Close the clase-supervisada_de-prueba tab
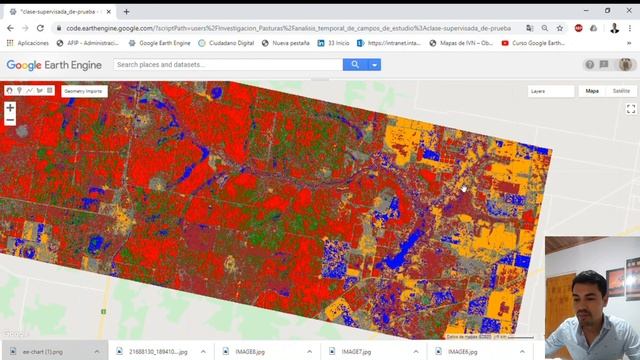Screen dimensions: 640x360 point(109,12)
